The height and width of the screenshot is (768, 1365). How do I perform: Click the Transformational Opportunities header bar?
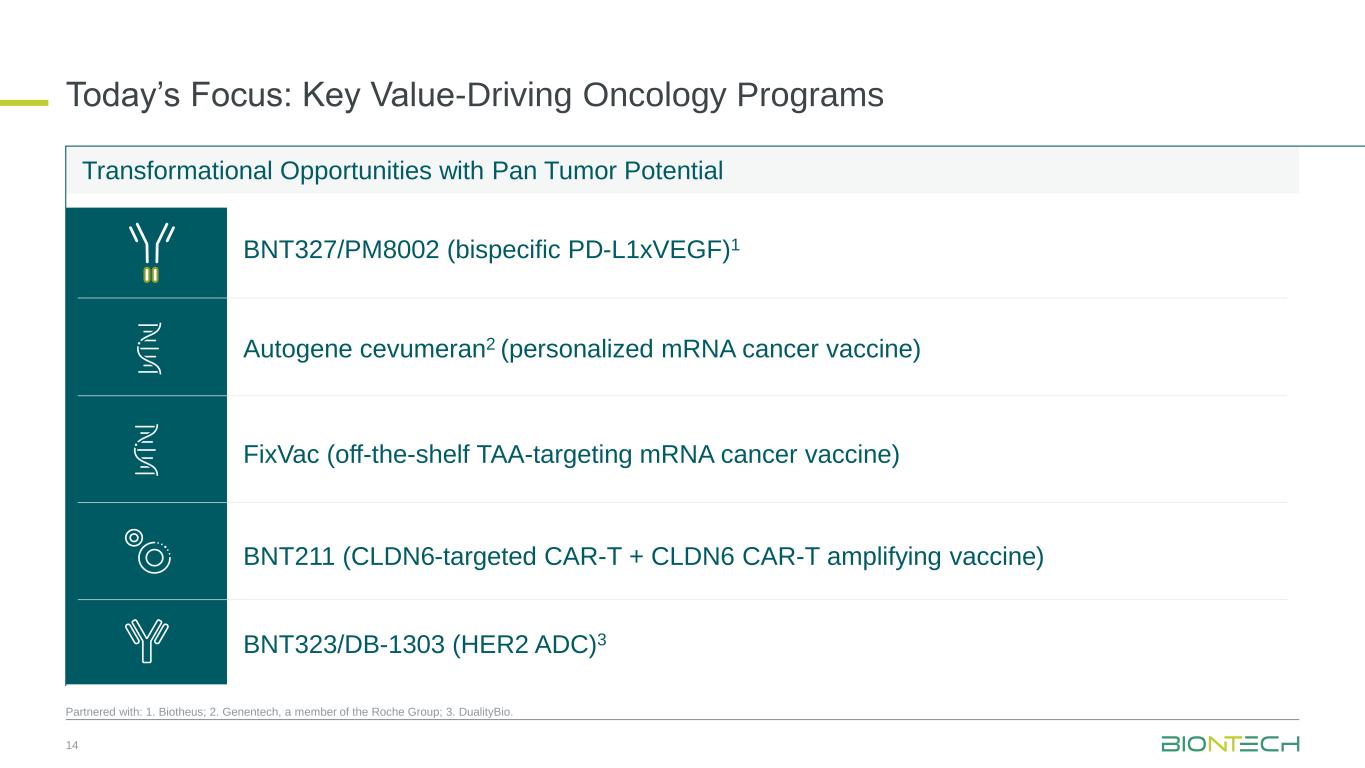pyautogui.click(x=680, y=171)
